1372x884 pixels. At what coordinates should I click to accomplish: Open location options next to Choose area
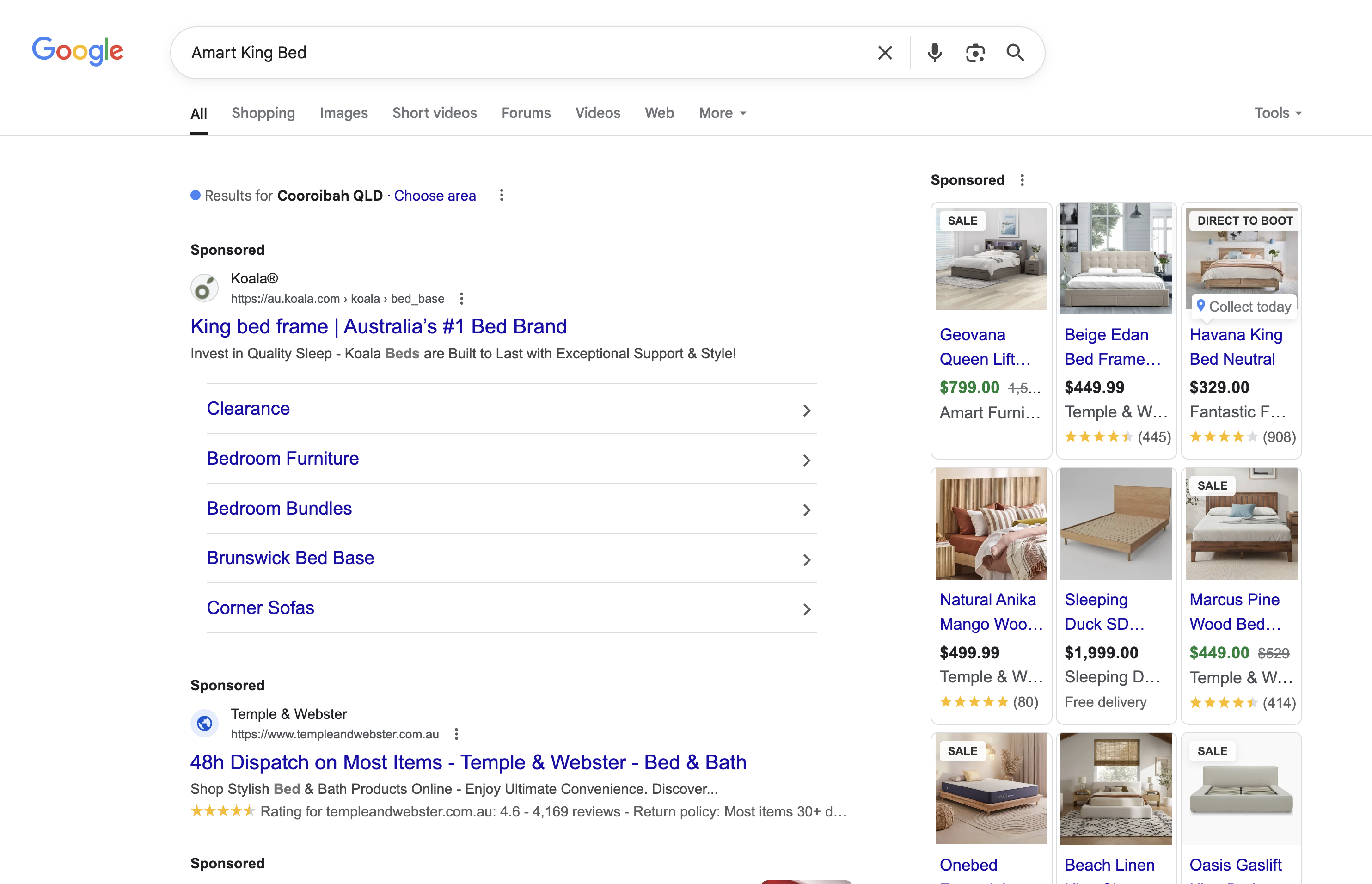coord(502,195)
